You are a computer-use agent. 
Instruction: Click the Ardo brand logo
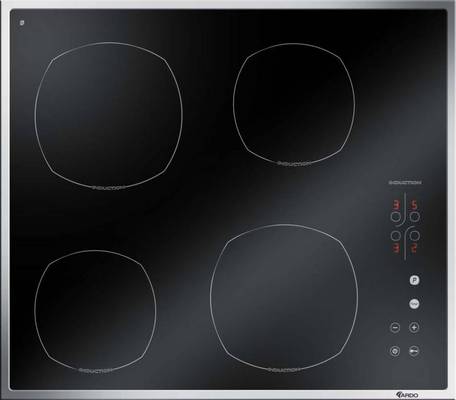(407, 395)
